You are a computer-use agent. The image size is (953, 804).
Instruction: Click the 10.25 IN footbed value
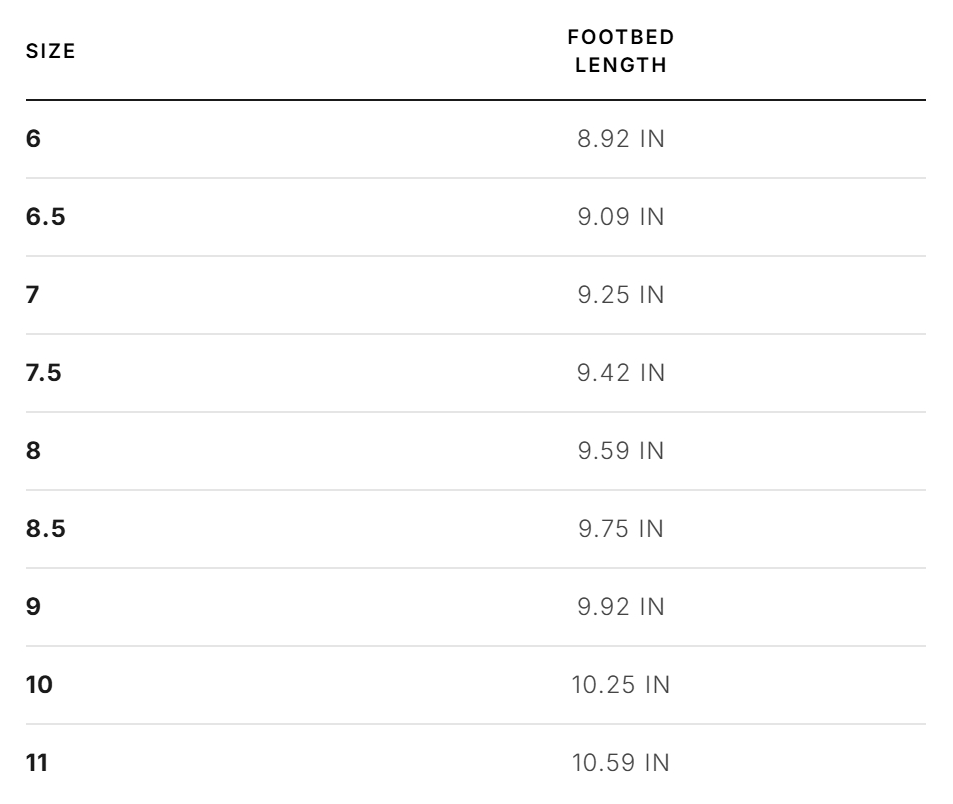pyautogui.click(x=621, y=685)
